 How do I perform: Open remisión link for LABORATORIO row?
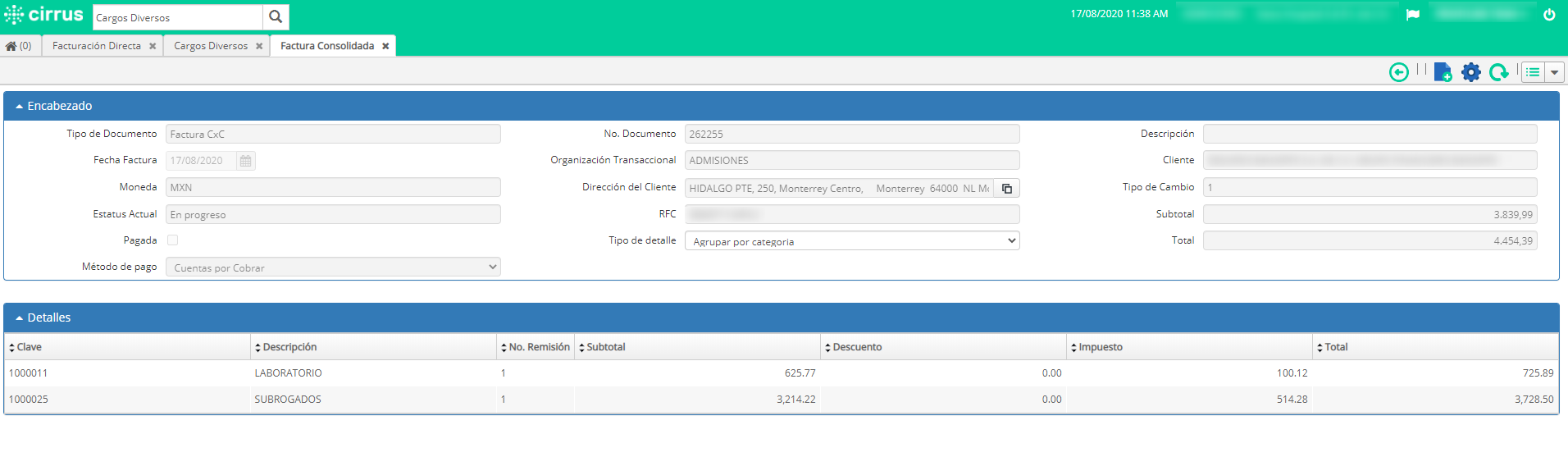tap(503, 373)
